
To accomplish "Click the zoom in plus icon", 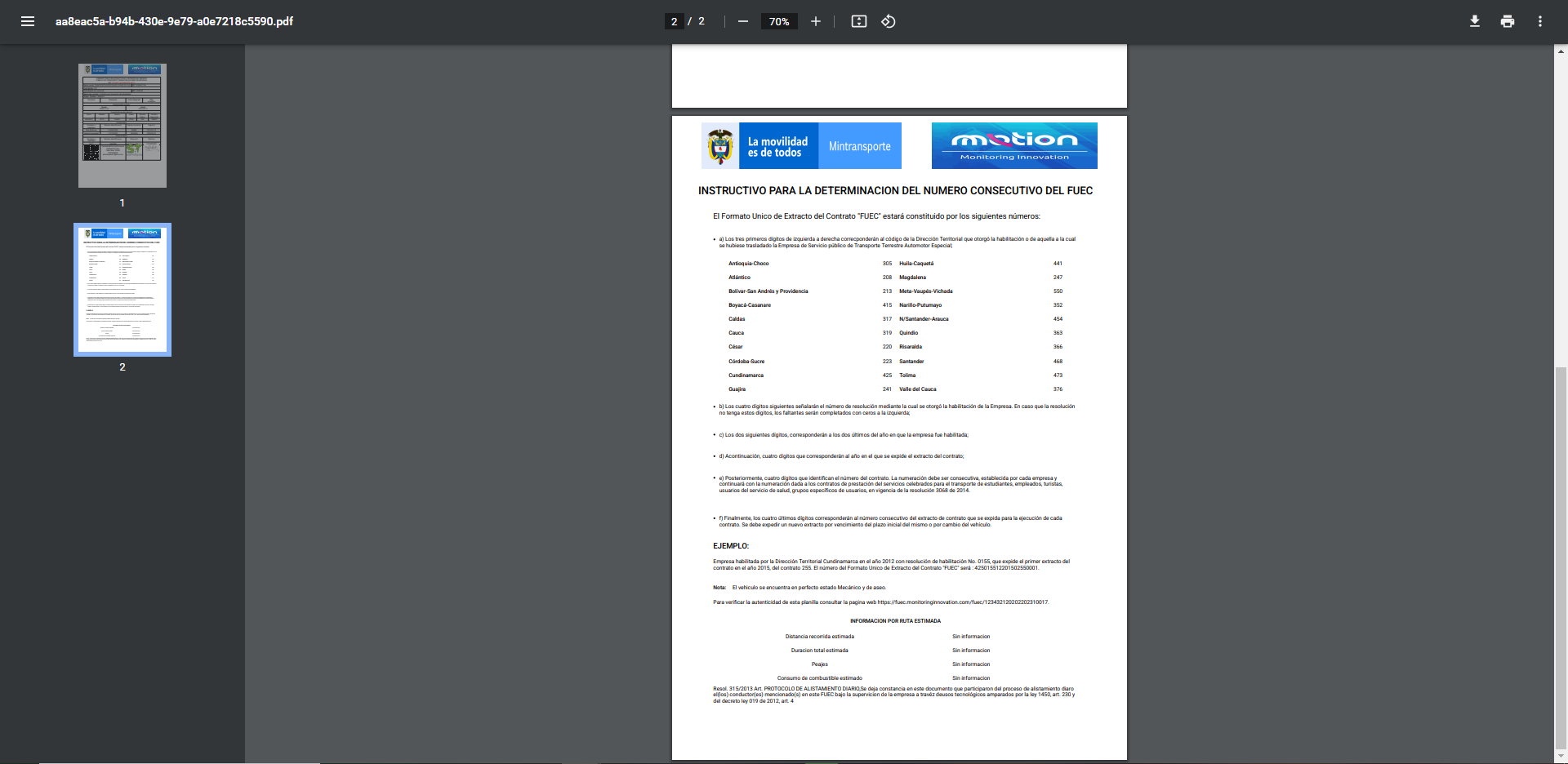I will click(815, 21).
